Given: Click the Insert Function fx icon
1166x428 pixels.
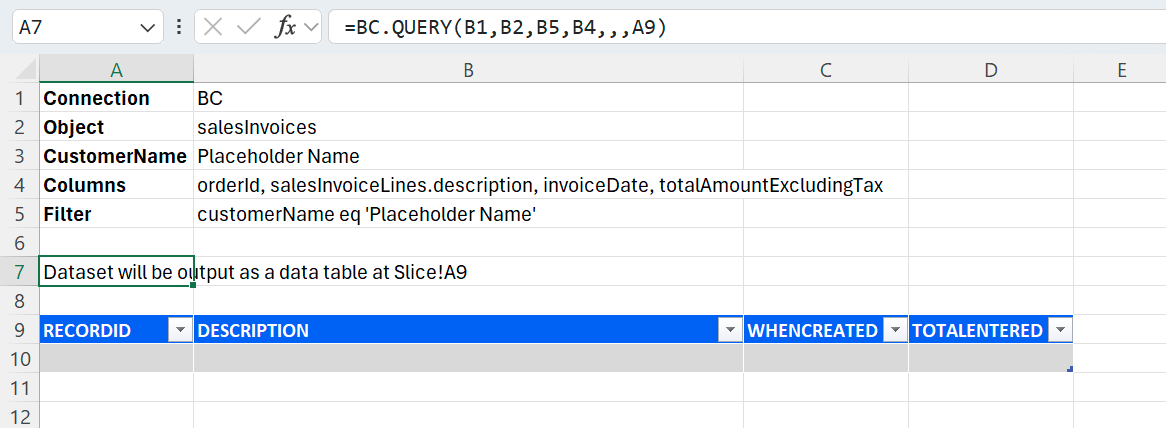Looking at the screenshot, I should pos(285,28).
